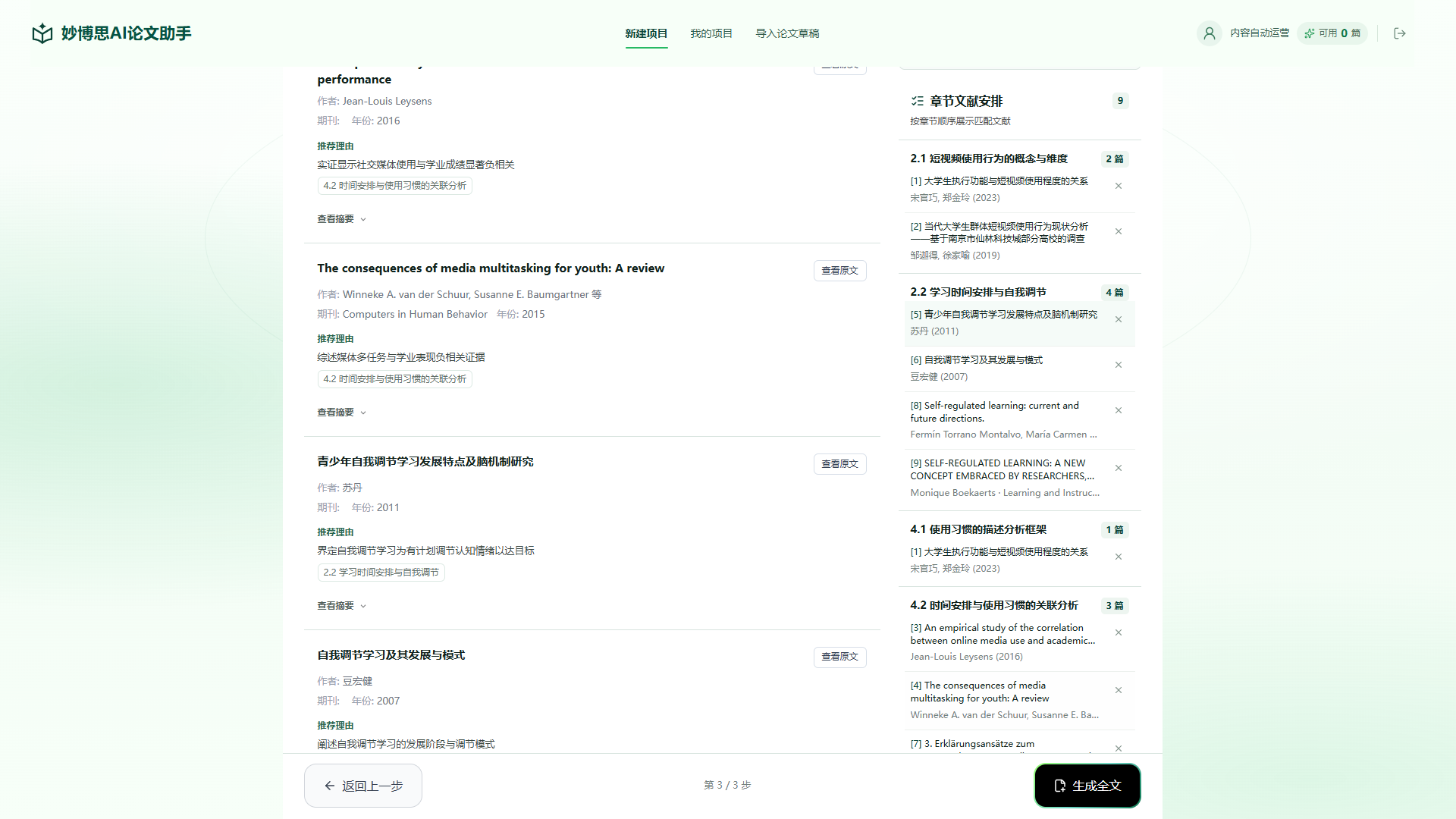
Task: Click the 返回上一步 button
Action: click(363, 786)
